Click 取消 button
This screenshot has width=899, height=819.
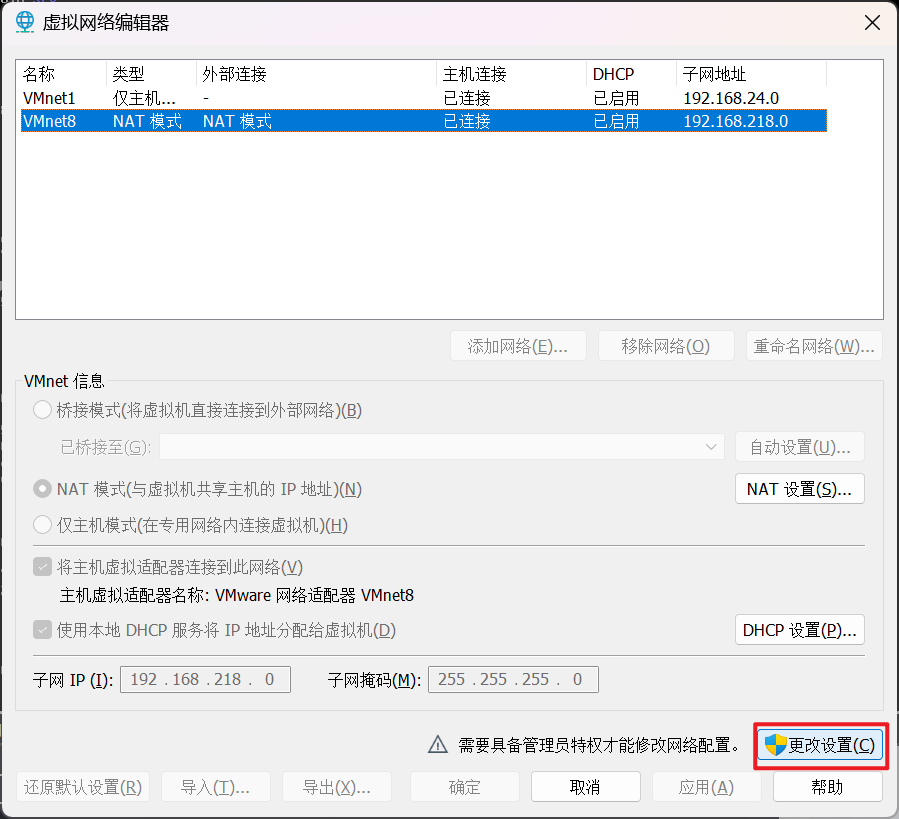[586, 787]
